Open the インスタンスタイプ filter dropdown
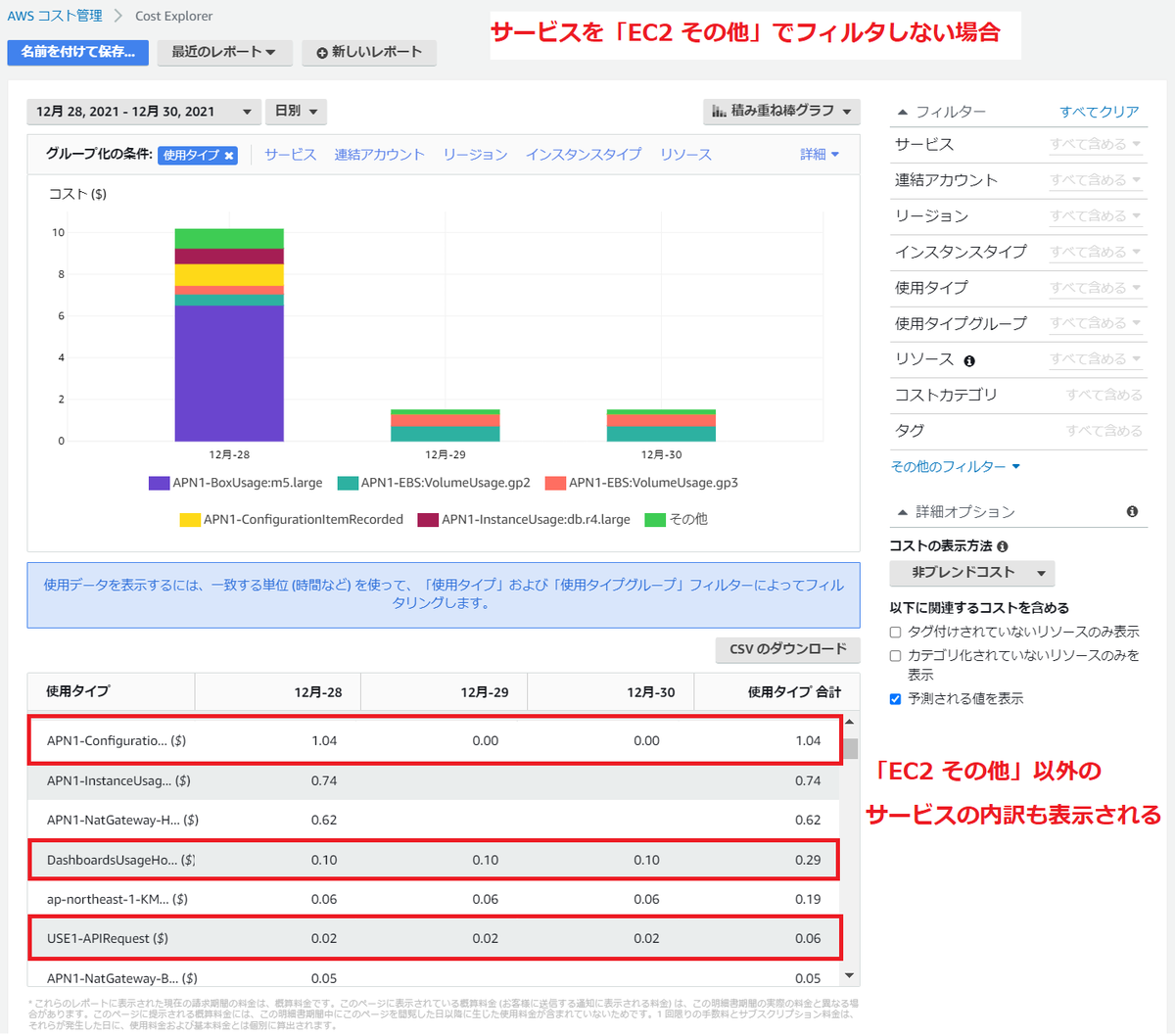The width and height of the screenshot is (1175, 1036). point(1096,252)
